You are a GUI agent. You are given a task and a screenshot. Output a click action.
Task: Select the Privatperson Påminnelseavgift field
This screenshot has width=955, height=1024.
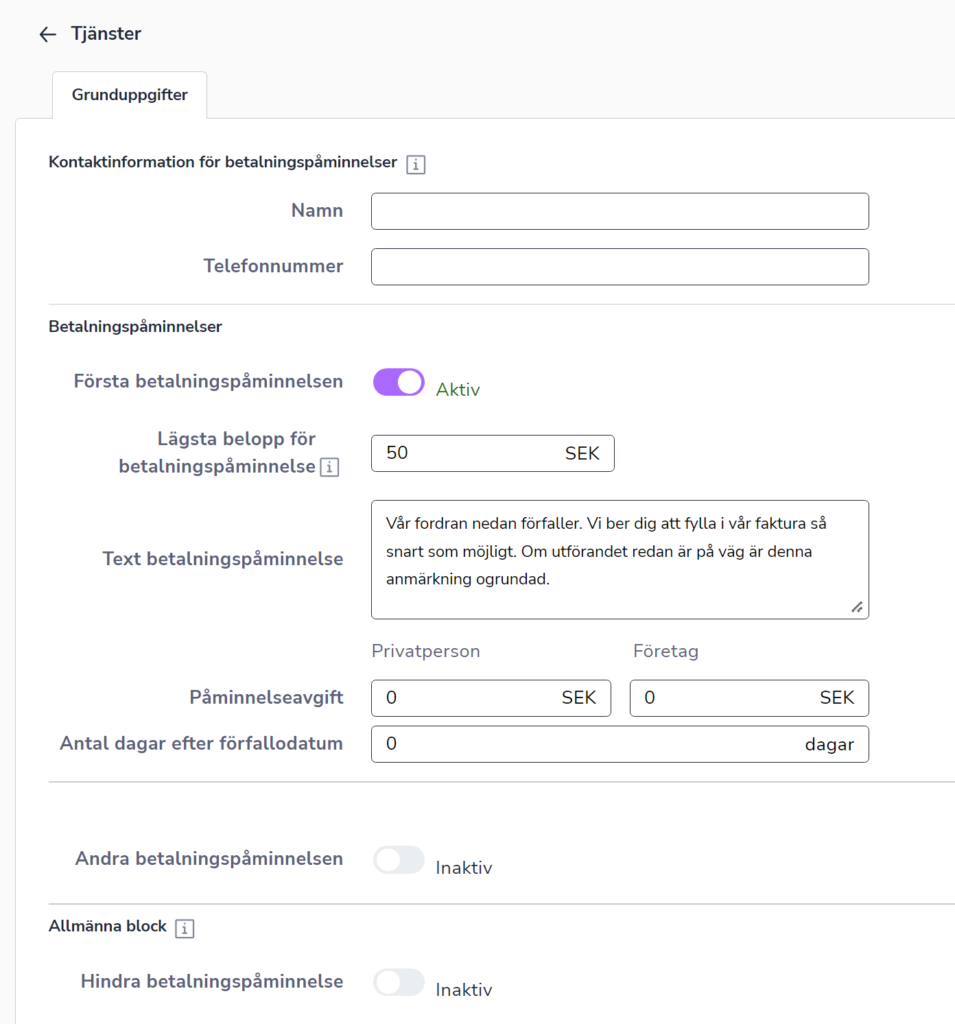point(491,698)
